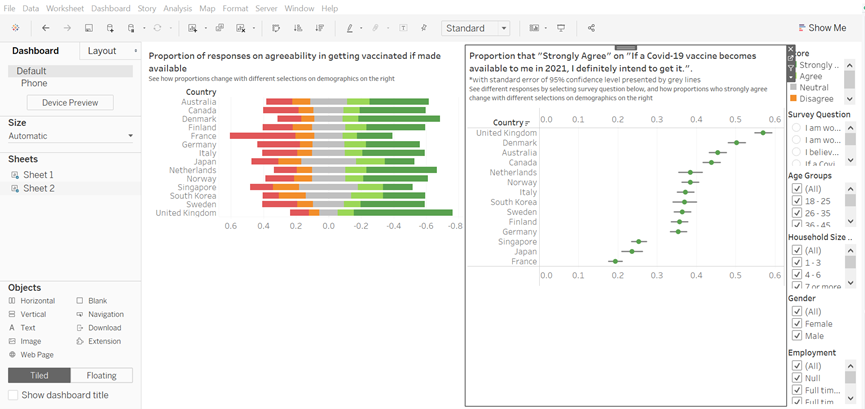Select the Extension object
This screenshot has height=409, width=865.
point(104,341)
